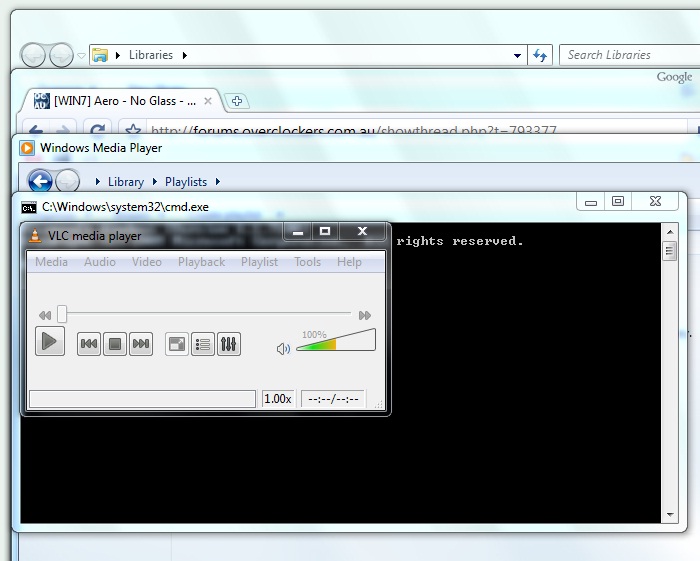Click Explorer forward navigation button
The width and height of the screenshot is (700, 561).
pos(61,55)
